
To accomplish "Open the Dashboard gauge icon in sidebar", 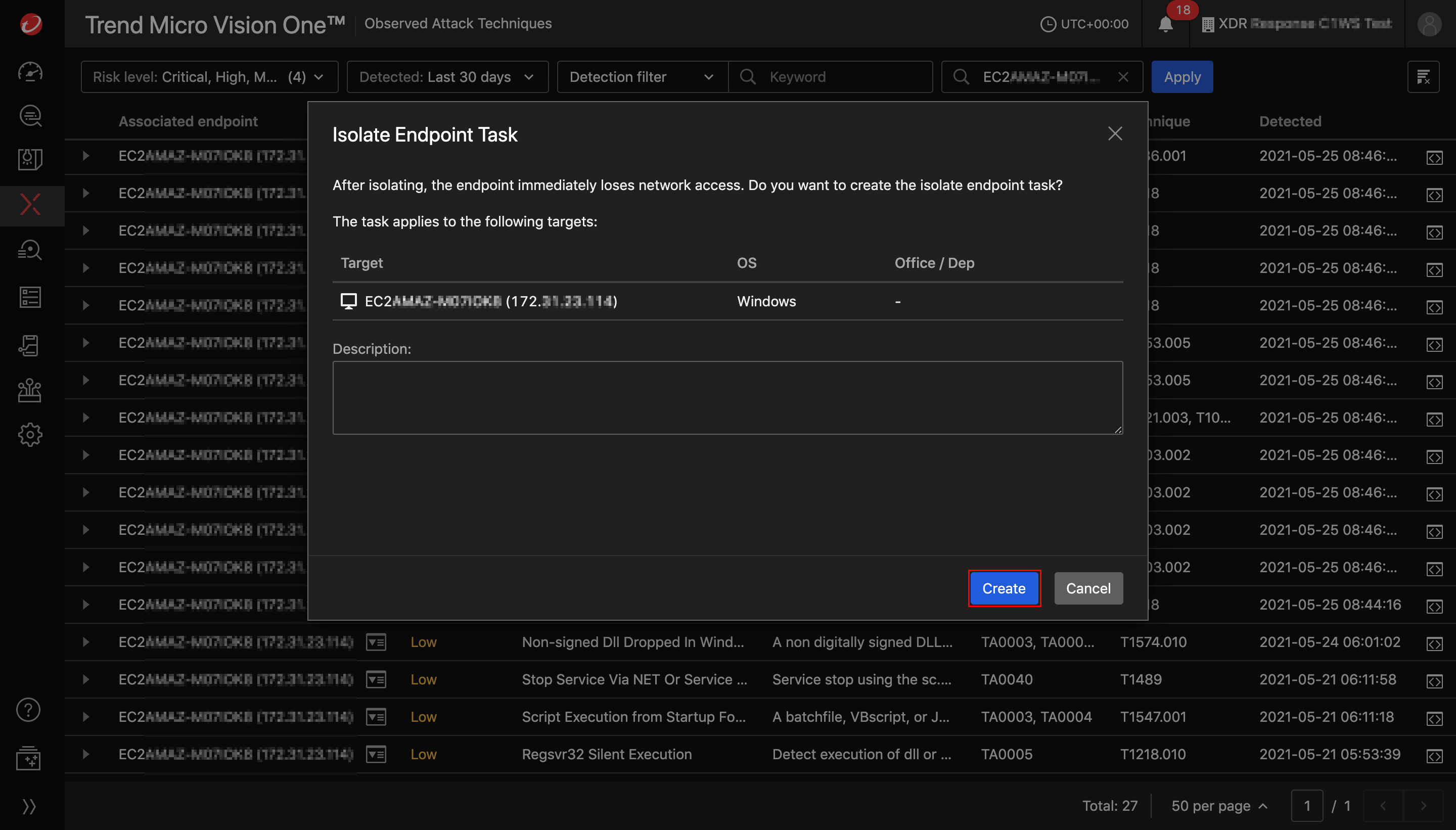I will tap(30, 72).
